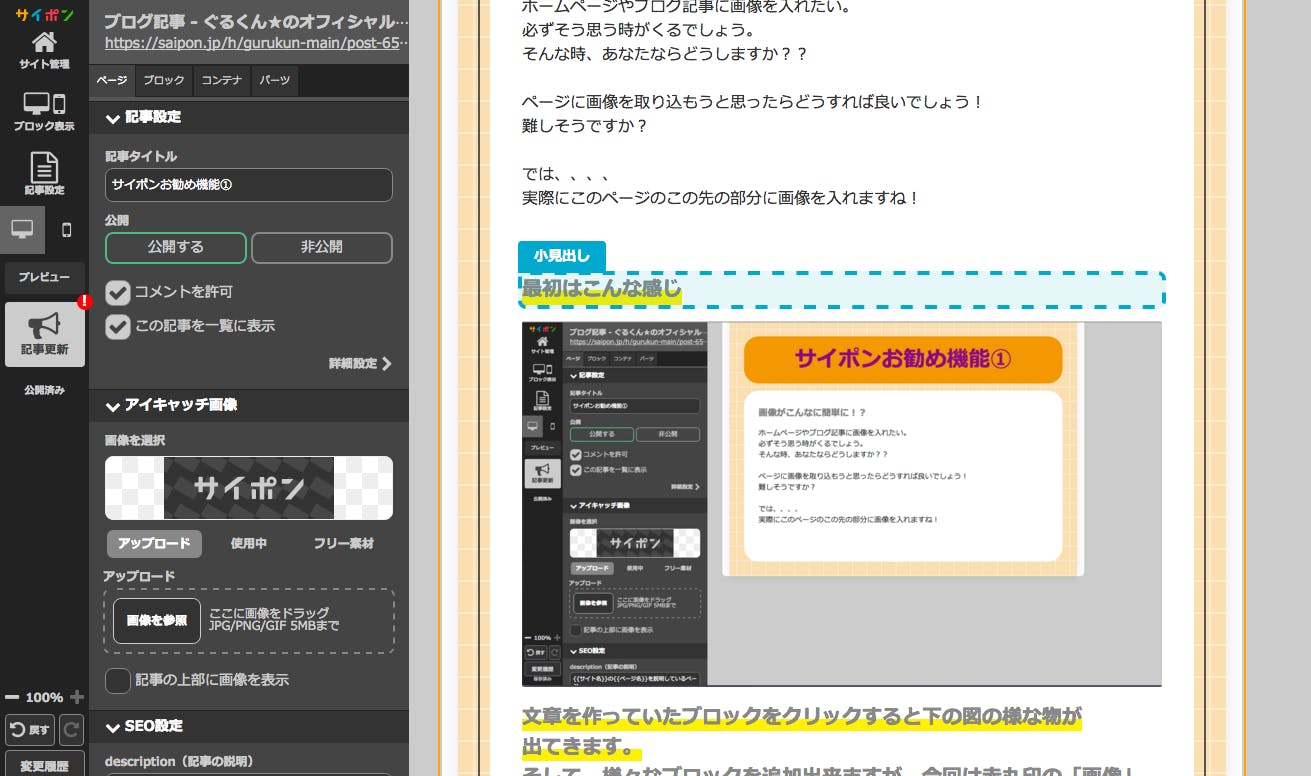Click 公開済み status text
The width and height of the screenshot is (1311, 776).
point(44,390)
